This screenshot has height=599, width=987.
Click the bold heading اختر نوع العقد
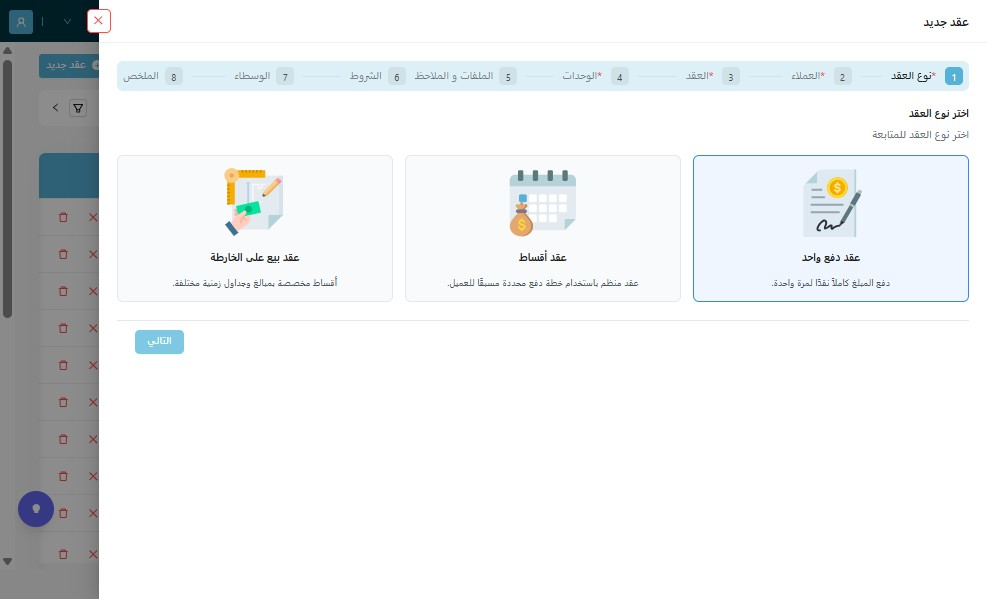[x=939, y=113]
